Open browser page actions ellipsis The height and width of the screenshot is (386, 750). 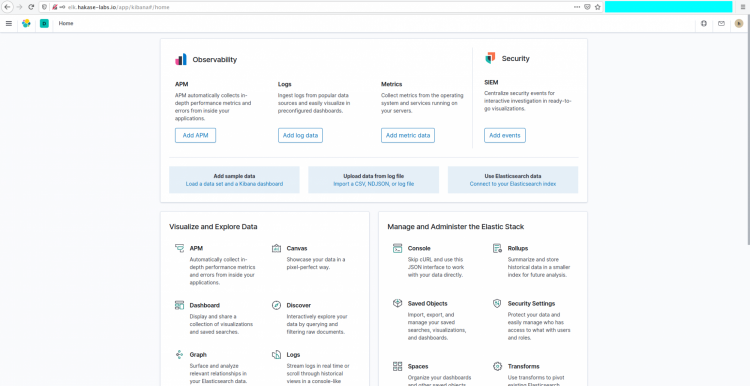(577, 7)
